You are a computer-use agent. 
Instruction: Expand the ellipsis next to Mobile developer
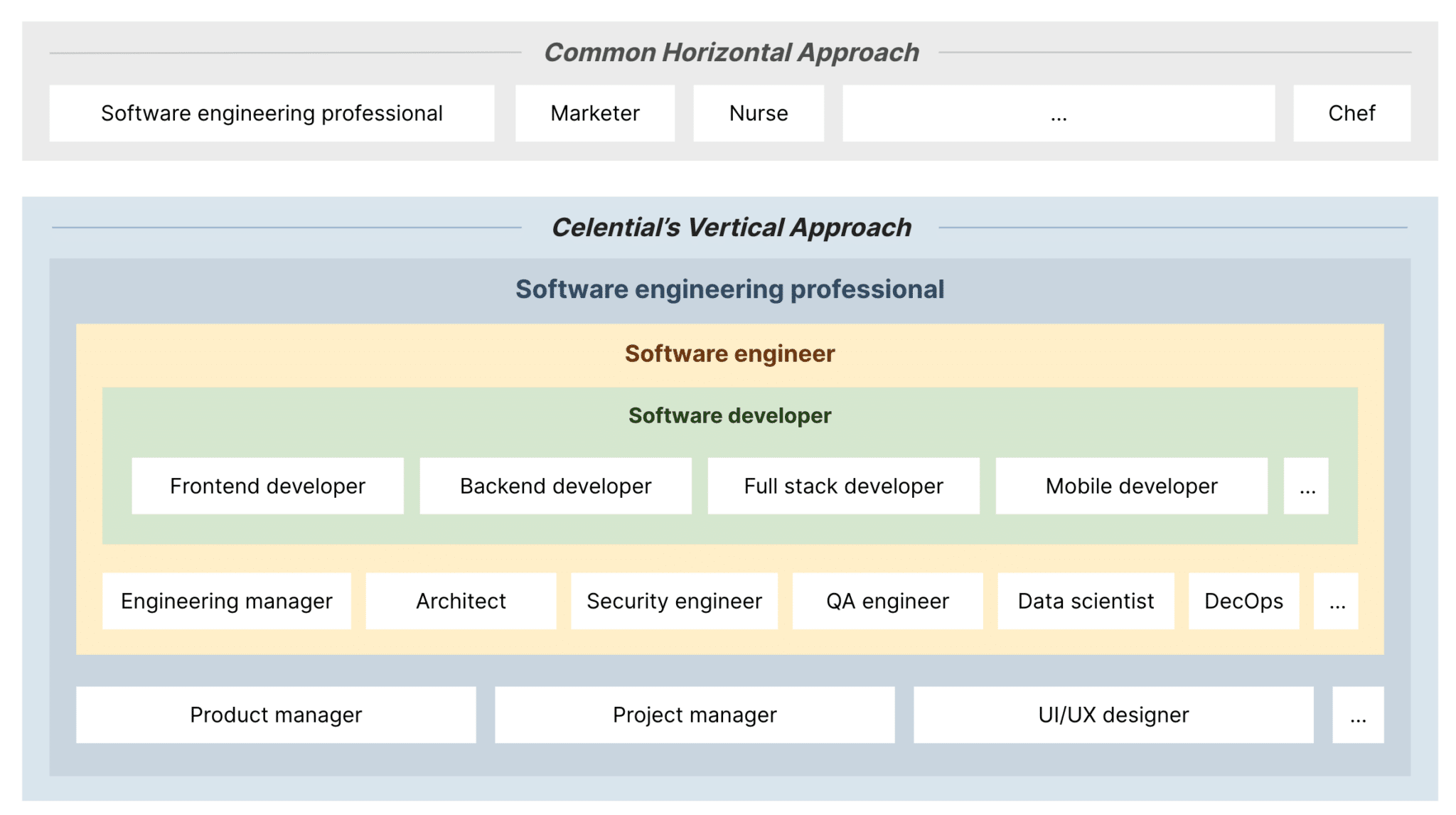(x=1306, y=486)
